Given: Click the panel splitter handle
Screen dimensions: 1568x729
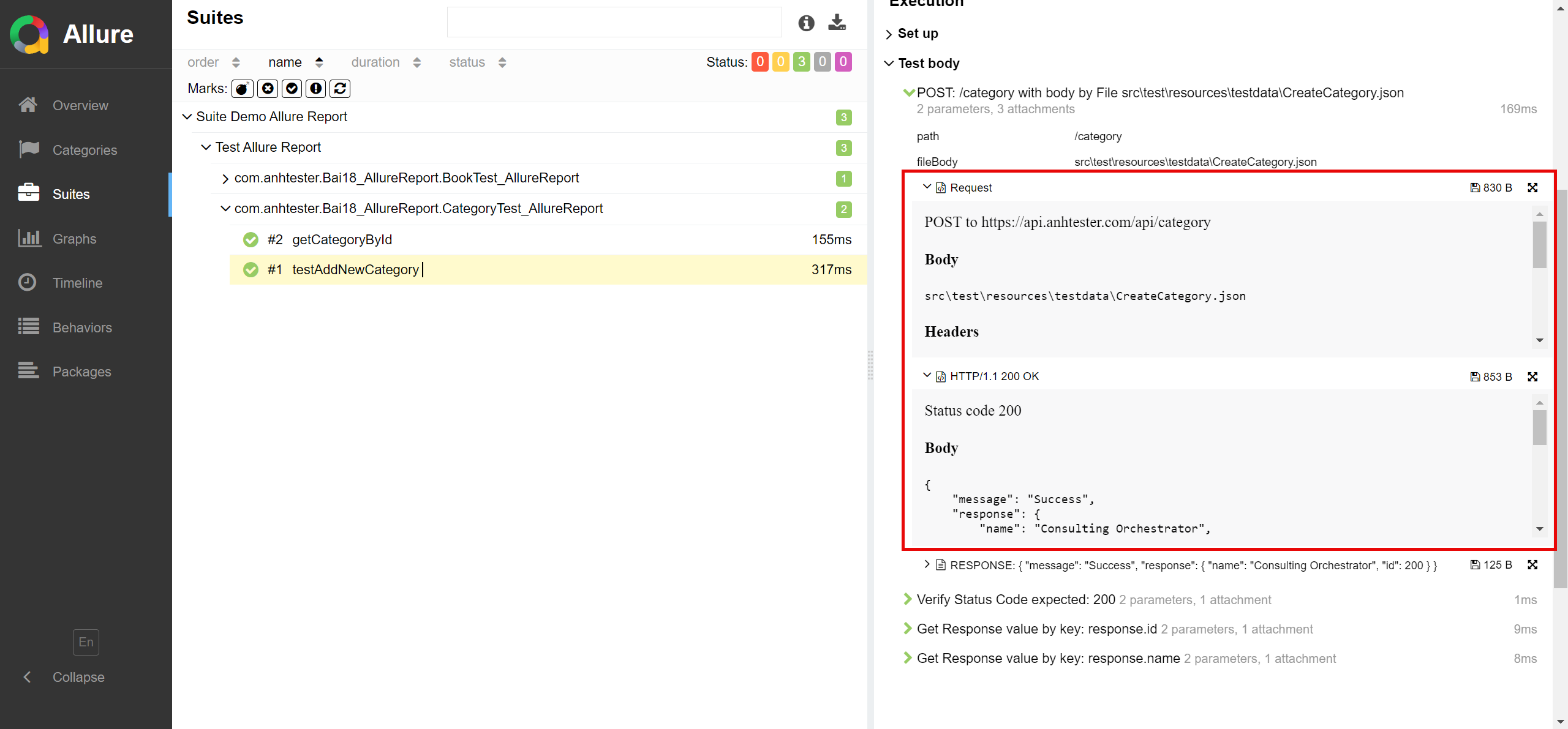Looking at the screenshot, I should [870, 365].
